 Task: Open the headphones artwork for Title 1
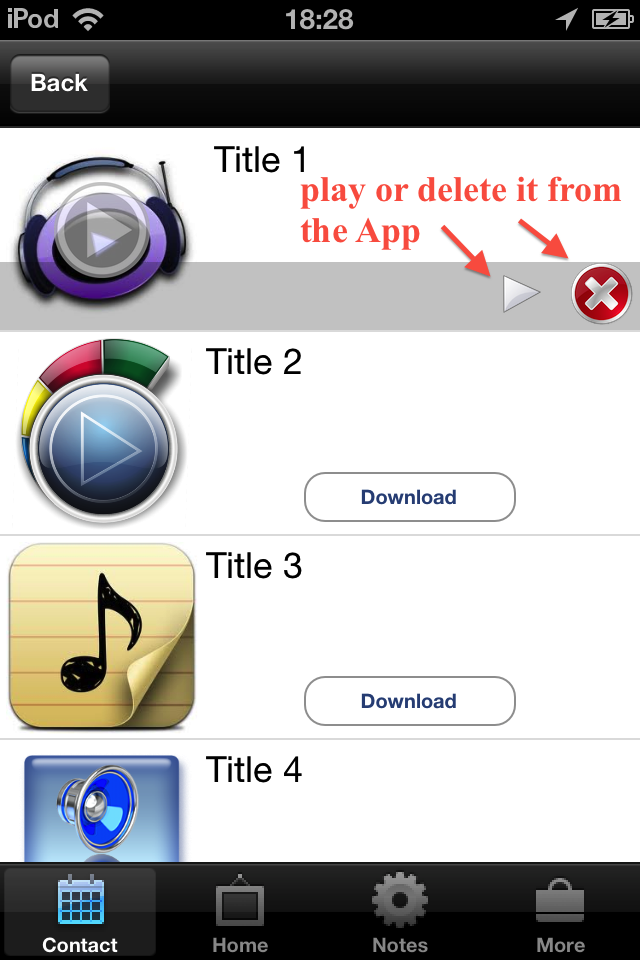pyautogui.click(x=103, y=229)
